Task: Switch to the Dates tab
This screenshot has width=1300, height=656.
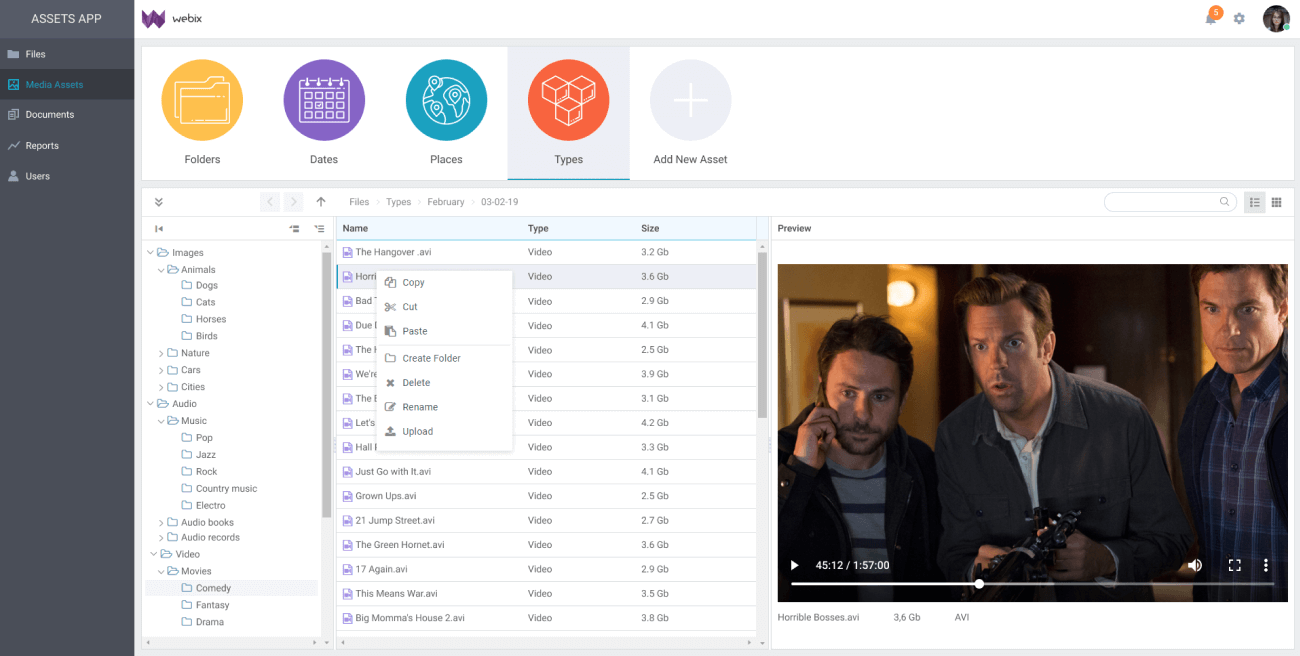Action: click(324, 113)
